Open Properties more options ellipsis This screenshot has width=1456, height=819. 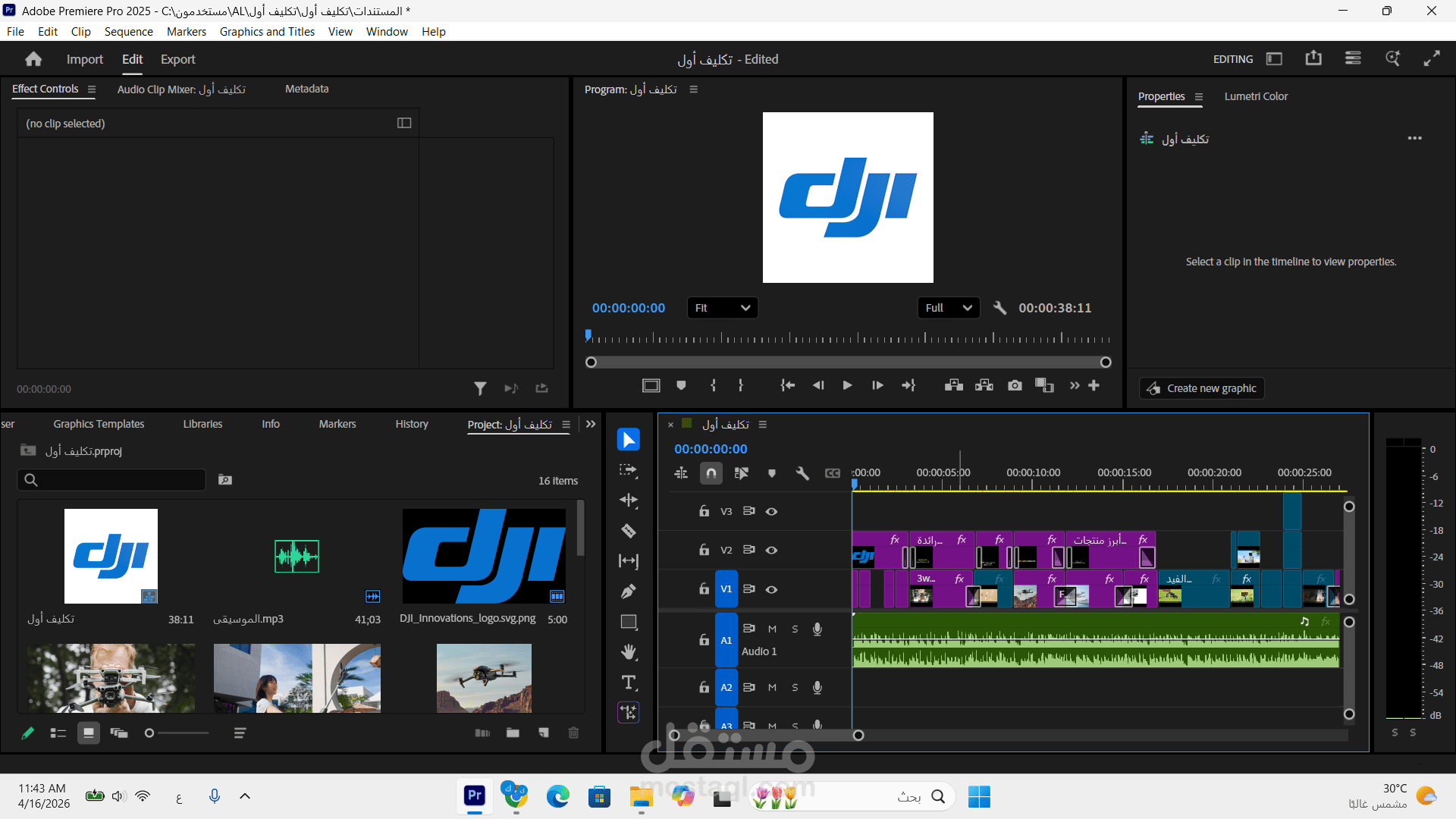[x=1415, y=138]
